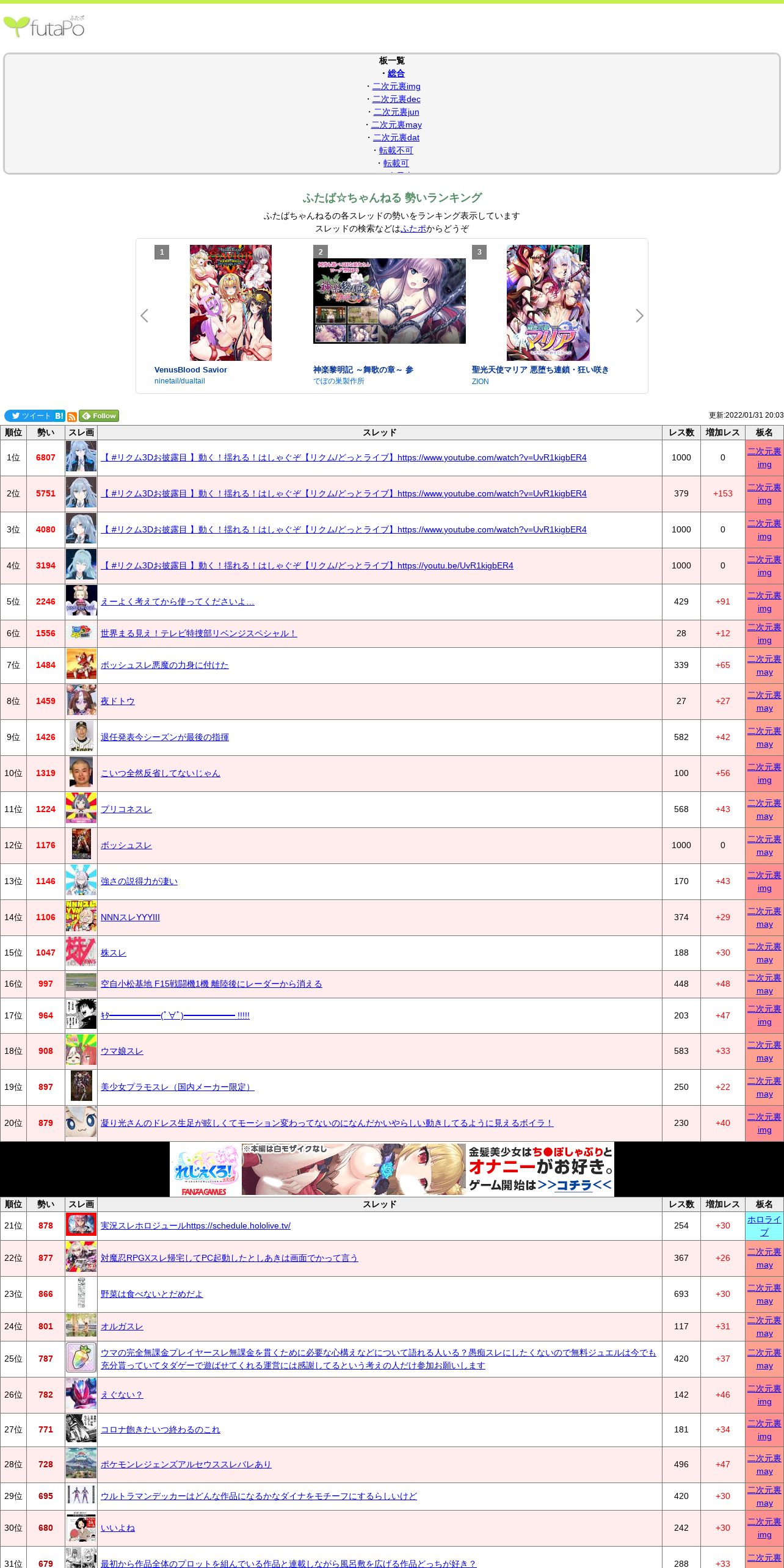Open the VenusBlood Savior cover image
The width and height of the screenshot is (784, 1568).
click(231, 303)
